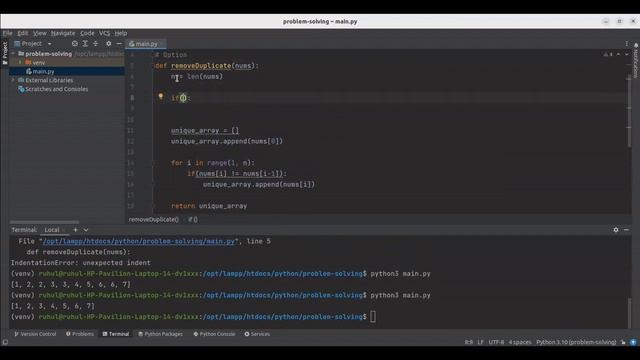
Task: Close the main.py editor tab
Action: [162, 44]
